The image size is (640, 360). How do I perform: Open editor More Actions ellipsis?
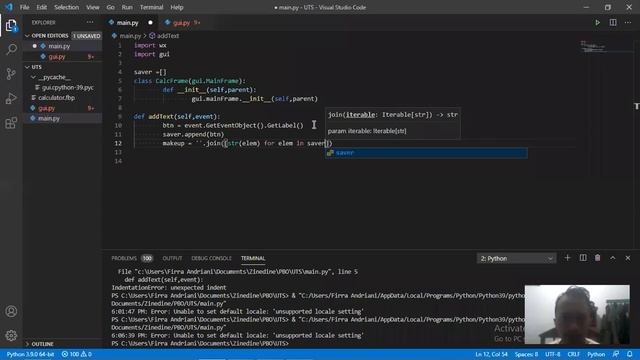coord(628,22)
